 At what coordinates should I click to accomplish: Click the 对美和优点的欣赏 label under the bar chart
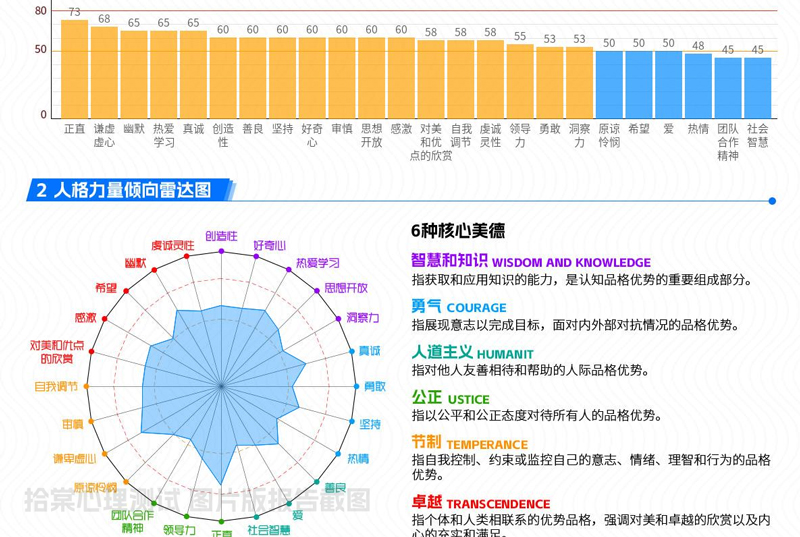click(x=431, y=142)
